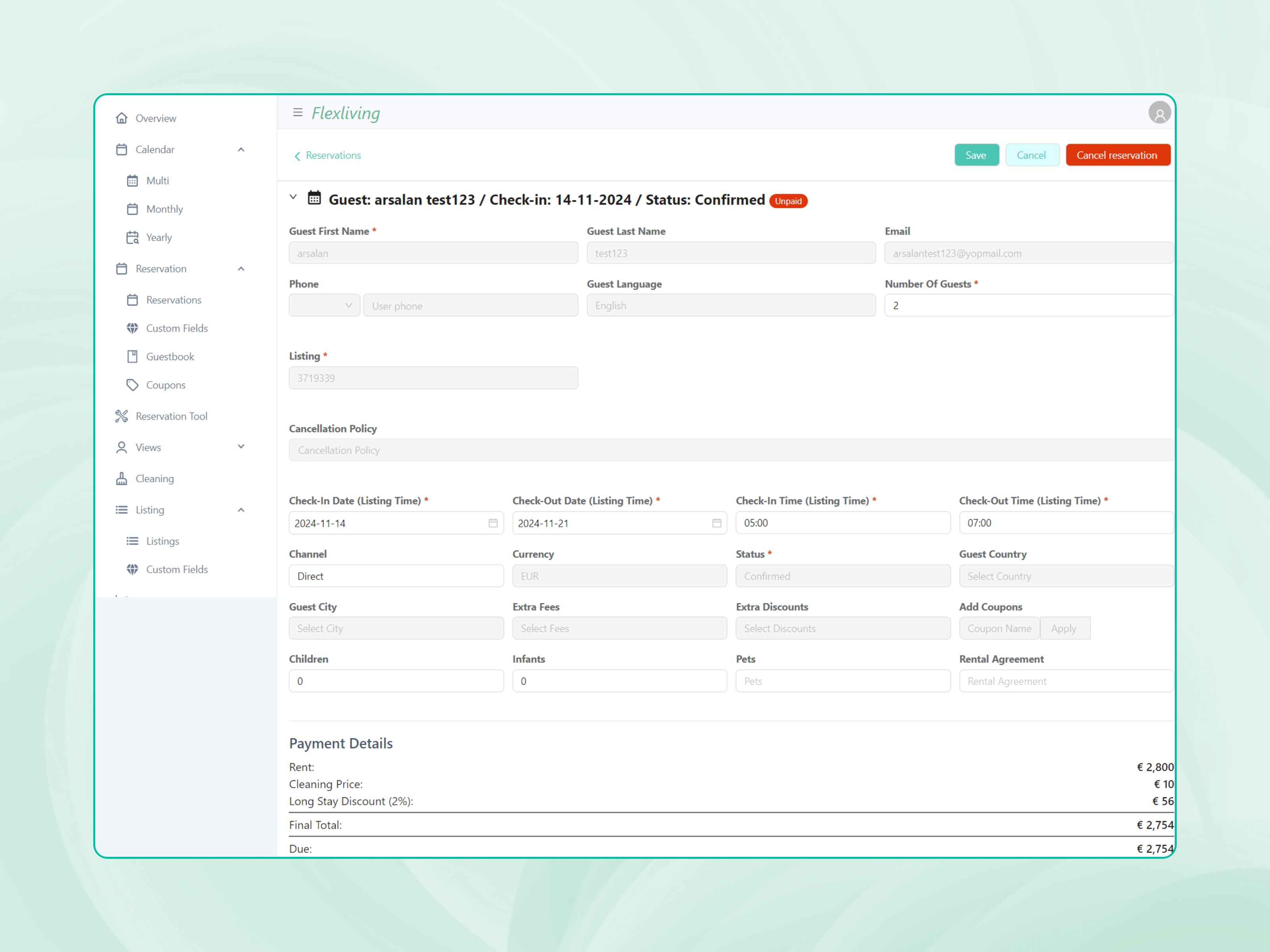Click the calendar icon in check-out date field

tap(716, 523)
